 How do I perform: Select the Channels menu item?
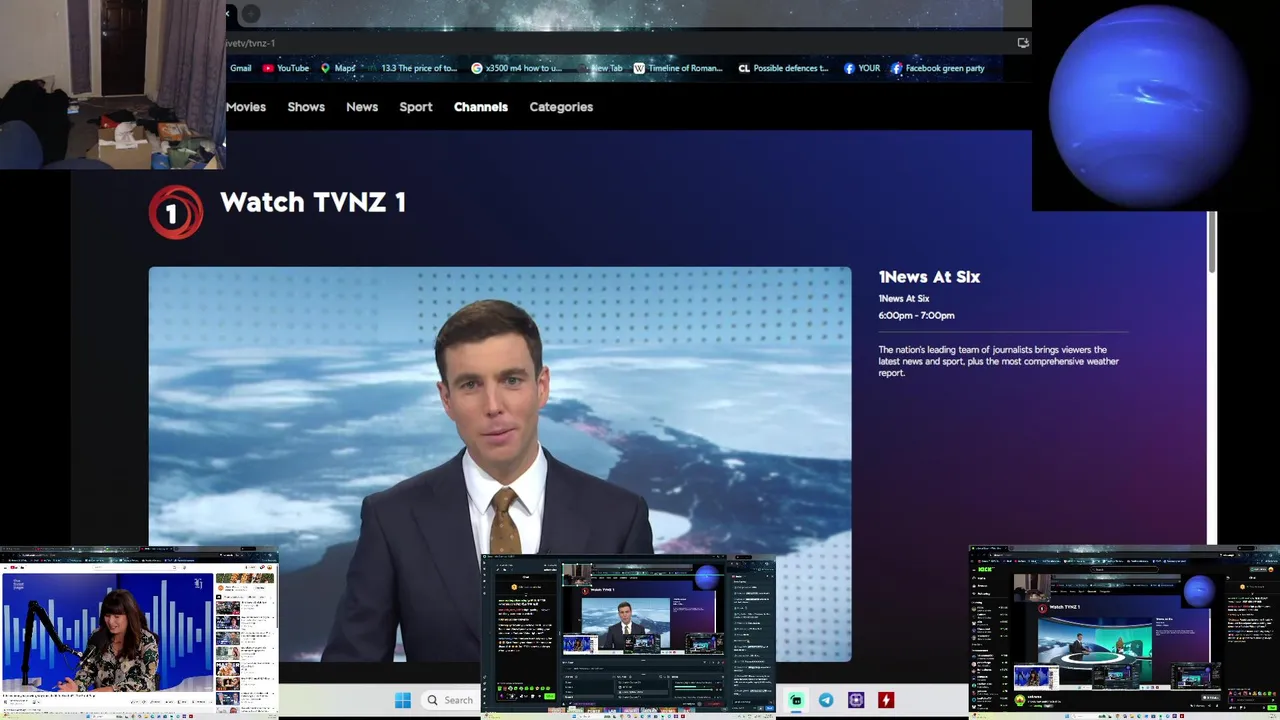pos(481,107)
